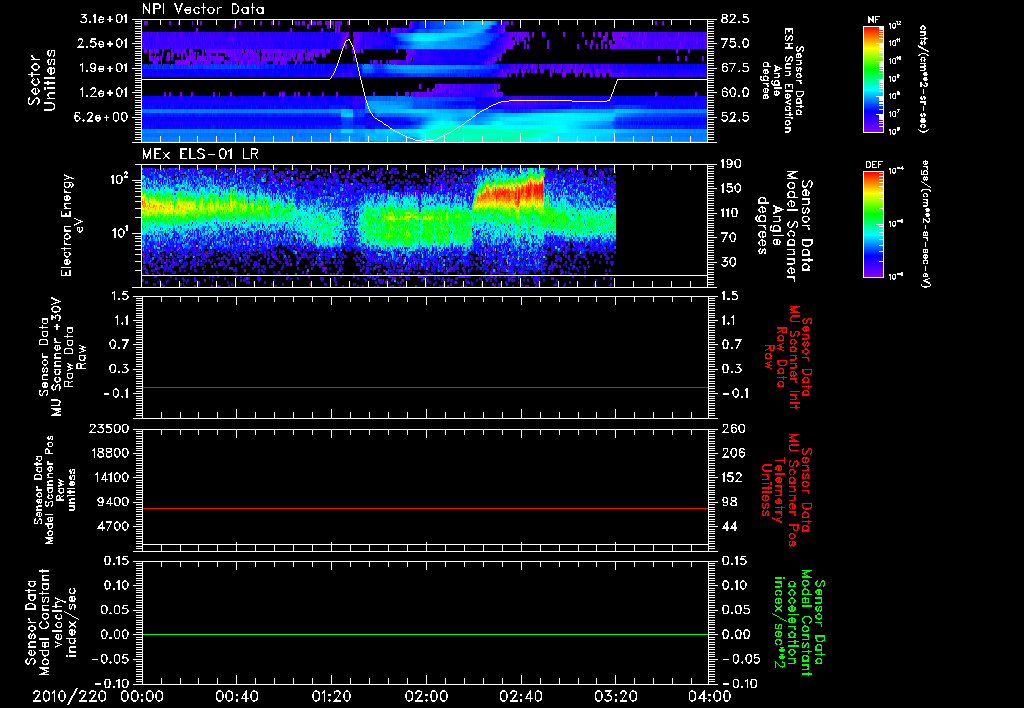The height and width of the screenshot is (708, 1024).
Task: Click the "Sector Unitless" axis label
Action: (x=42, y=82)
